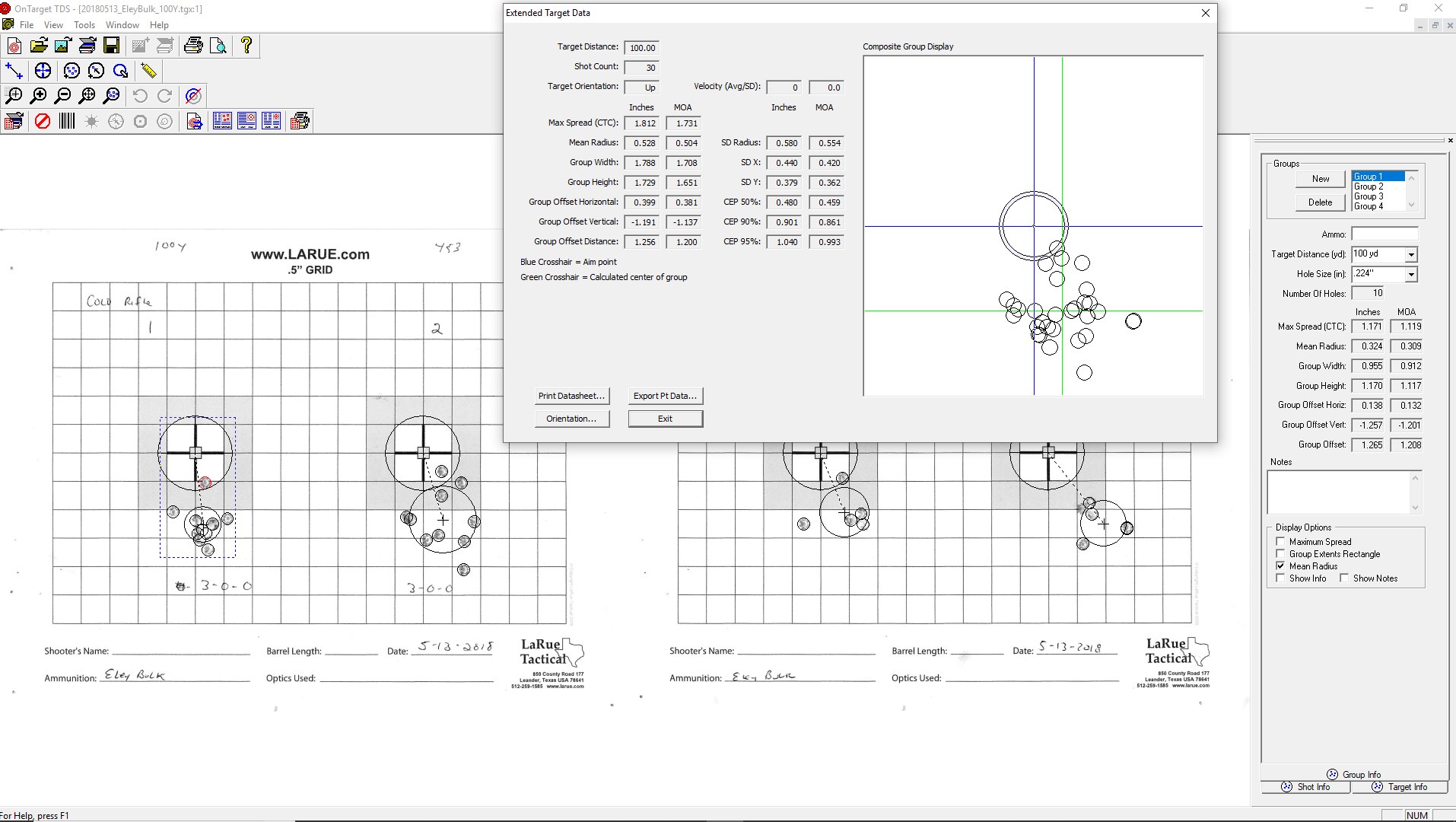This screenshot has width=1456, height=822.
Task: Enable the Maximum Spread checkbox
Action: (x=1280, y=542)
